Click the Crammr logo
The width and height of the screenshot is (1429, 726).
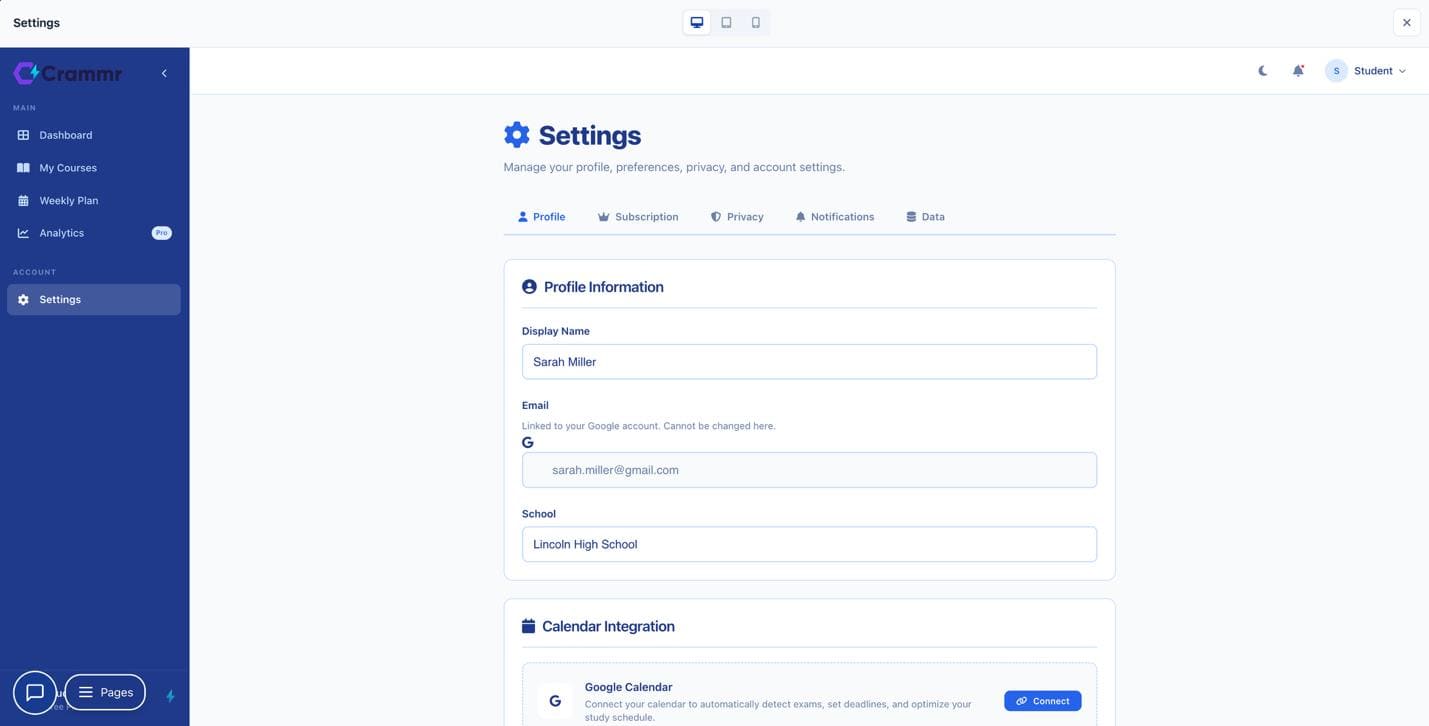67,73
